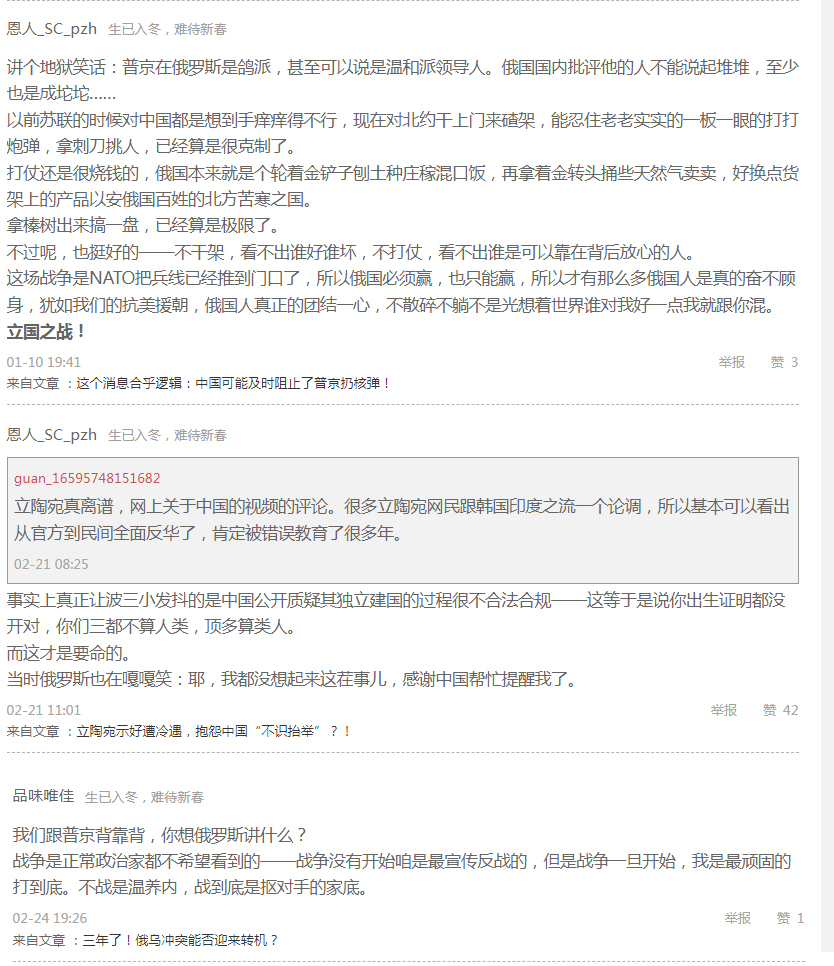Report the 品味唯佳 comment via 举报
This screenshot has width=834, height=966.
737,919
